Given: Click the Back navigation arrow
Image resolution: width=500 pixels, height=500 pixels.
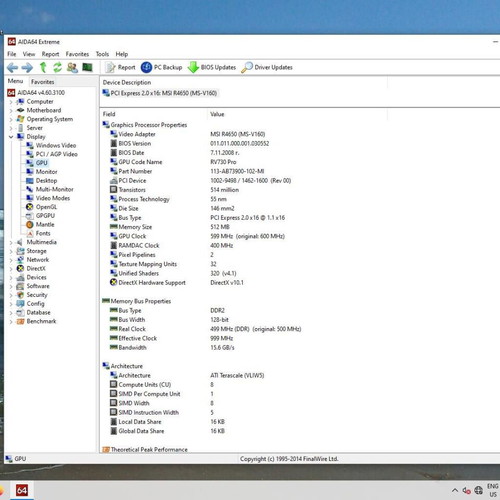Looking at the screenshot, I should (x=13, y=68).
